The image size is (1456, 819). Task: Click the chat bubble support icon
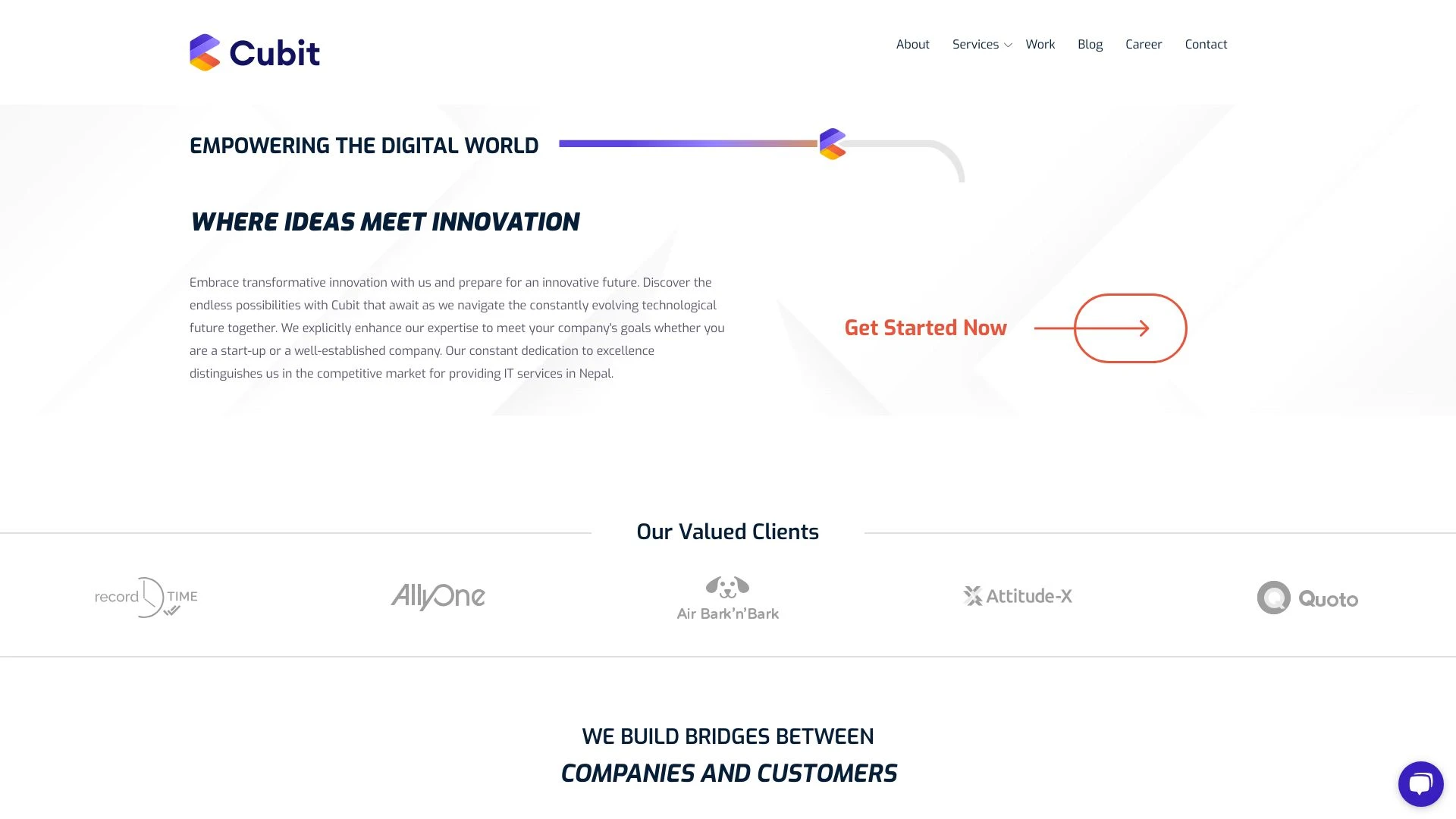pyautogui.click(x=1421, y=783)
